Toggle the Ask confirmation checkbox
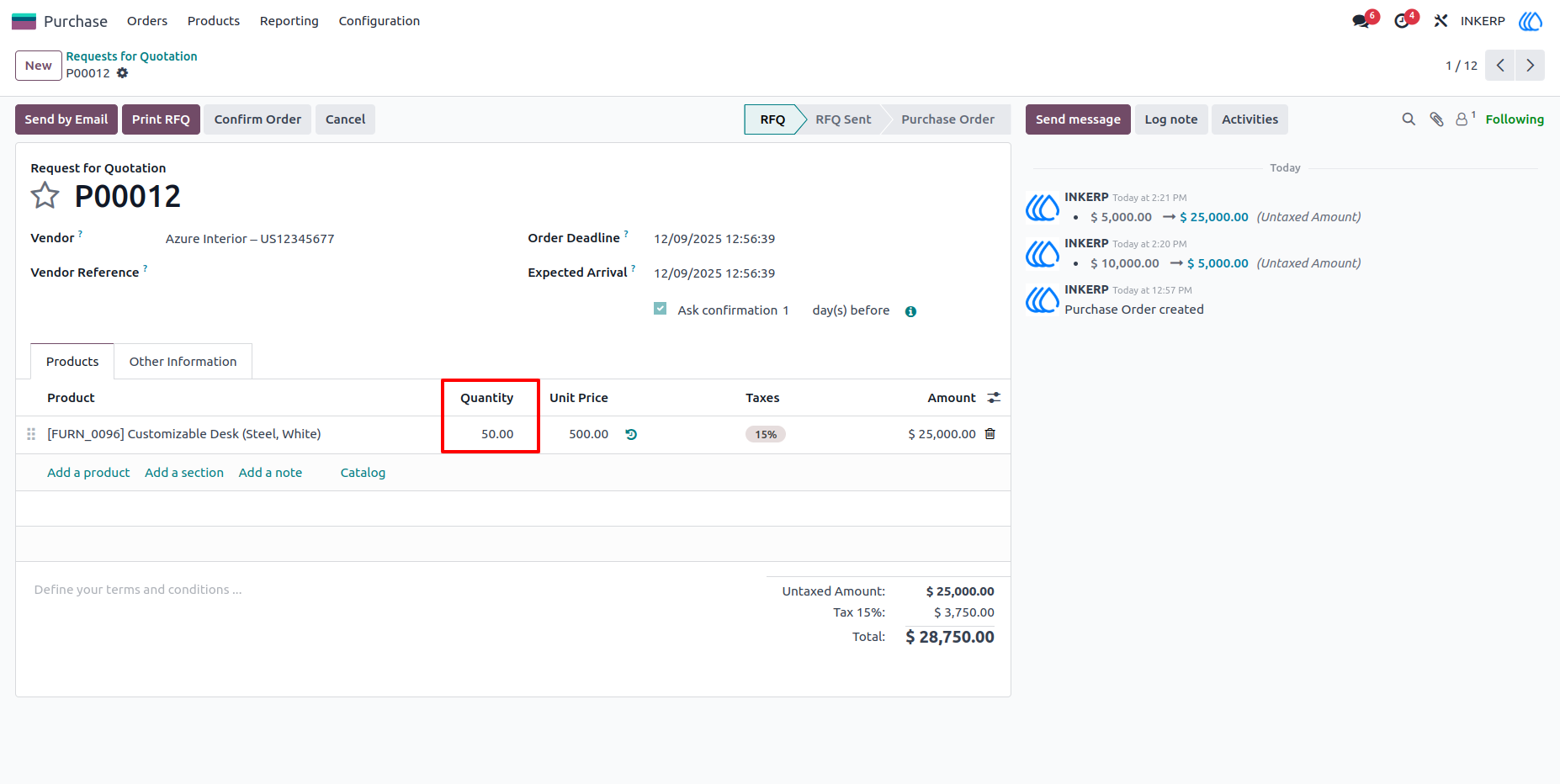 coord(661,309)
